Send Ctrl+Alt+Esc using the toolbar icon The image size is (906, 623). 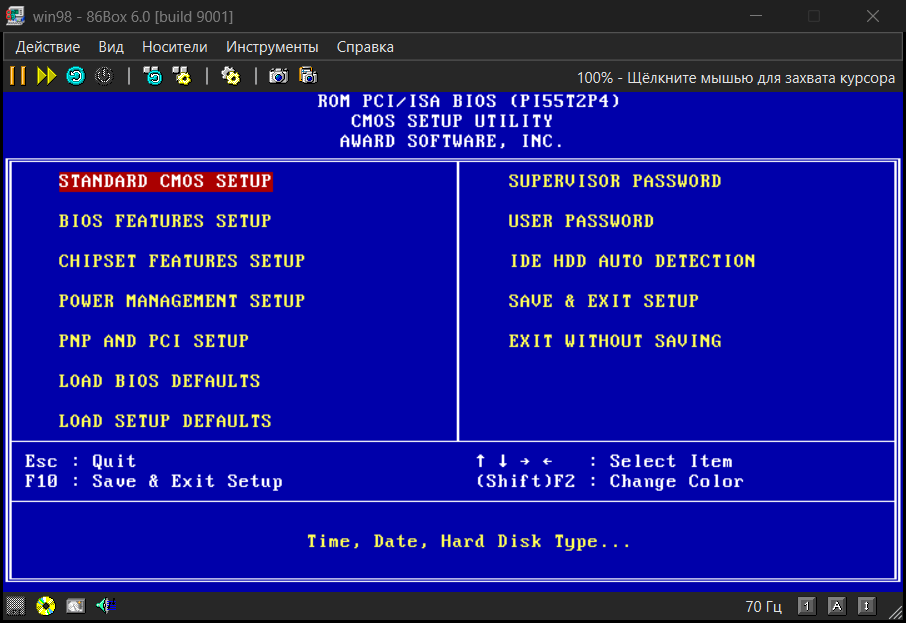(182, 76)
